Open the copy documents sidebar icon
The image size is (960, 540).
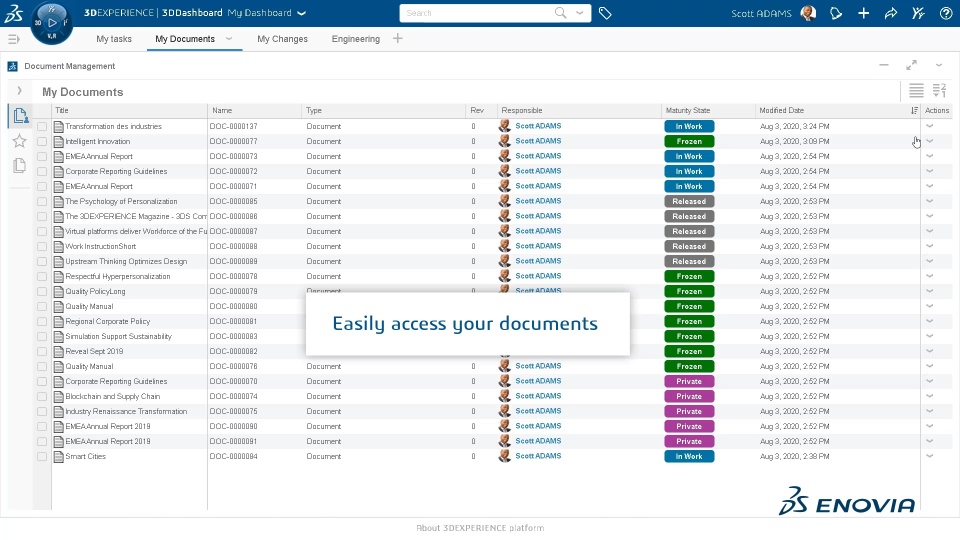pos(20,165)
